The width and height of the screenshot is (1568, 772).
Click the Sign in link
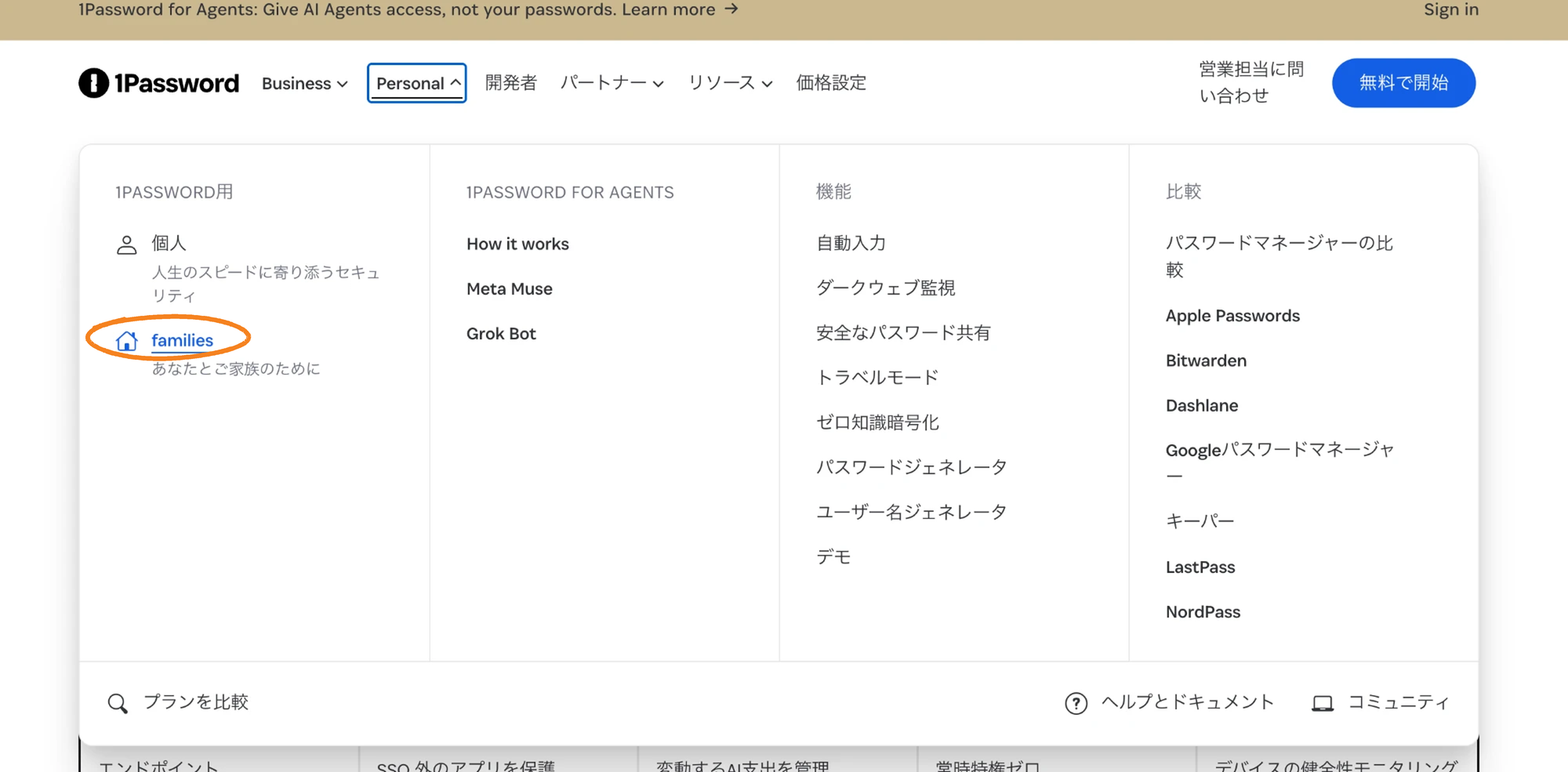coord(1451,9)
